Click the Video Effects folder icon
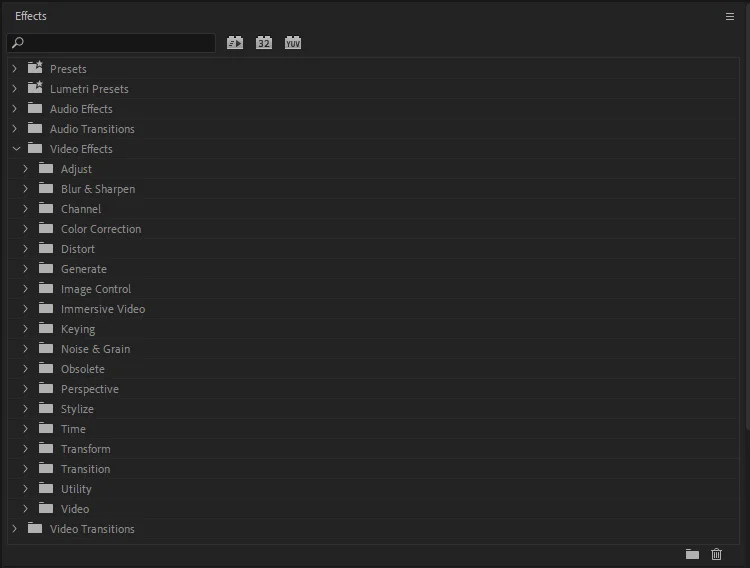Screen dimensions: 750x568 pos(35,148)
